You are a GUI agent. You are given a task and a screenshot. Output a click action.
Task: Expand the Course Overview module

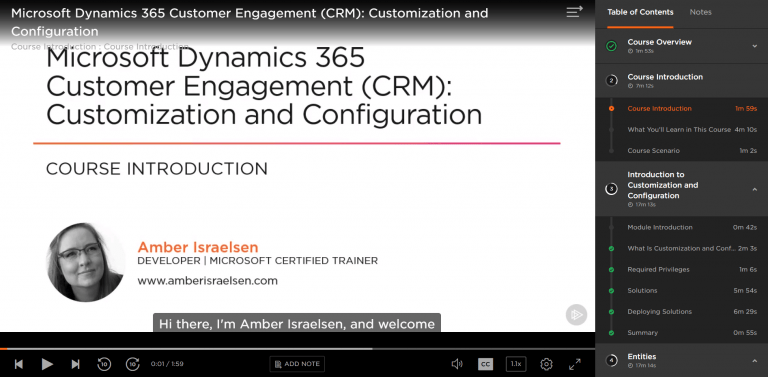(755, 46)
